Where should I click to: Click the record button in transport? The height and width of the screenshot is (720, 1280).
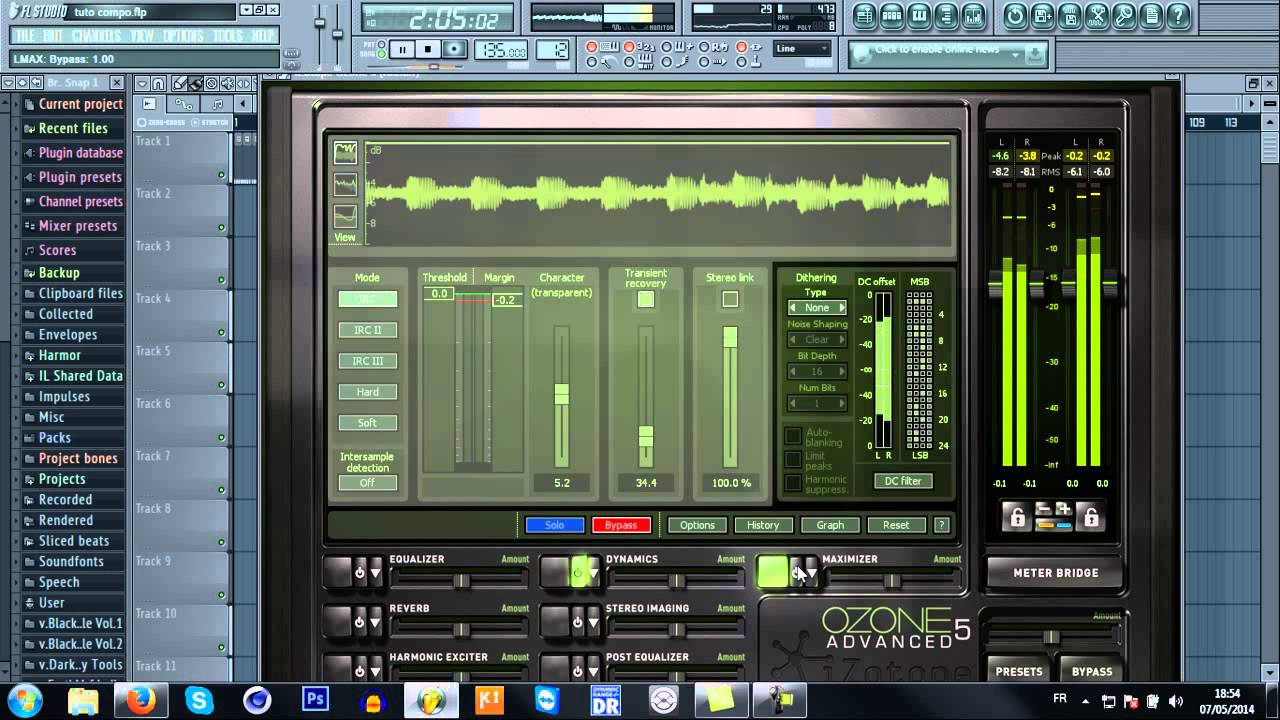click(454, 49)
